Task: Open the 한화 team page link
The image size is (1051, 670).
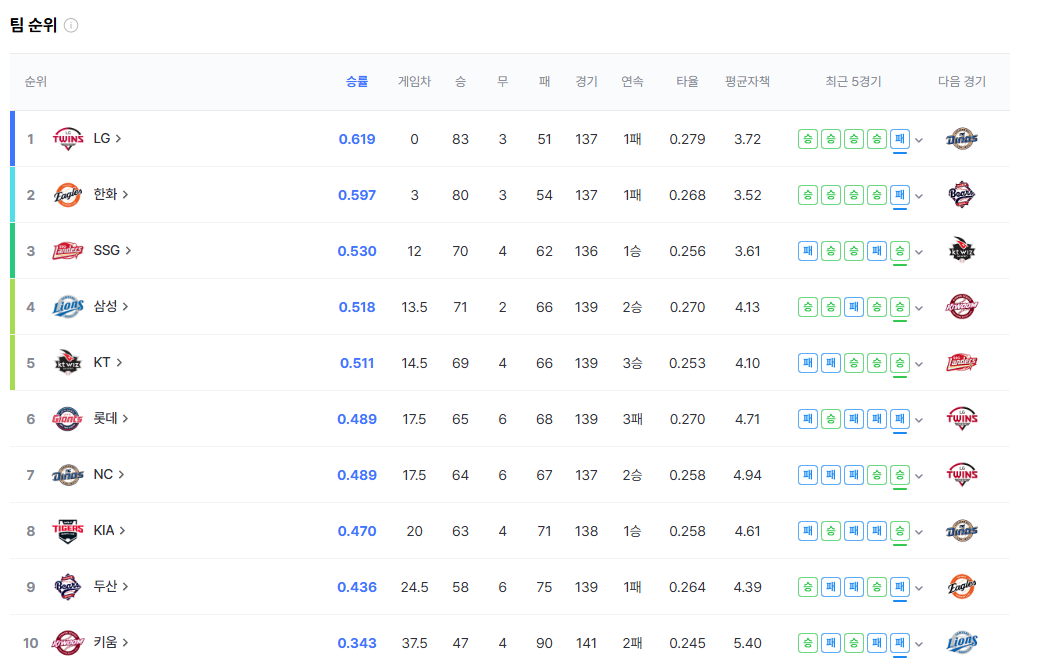Action: (111, 194)
